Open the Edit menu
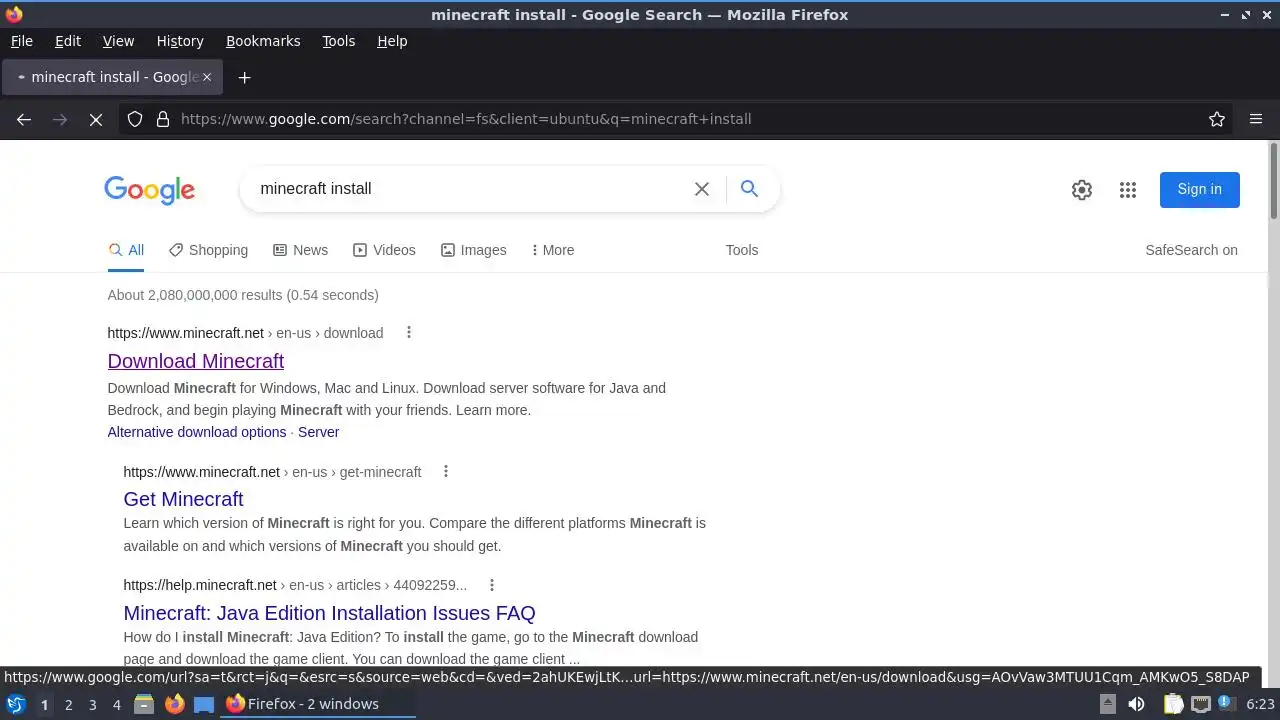Screen dimensions: 1280x720 (68, 41)
